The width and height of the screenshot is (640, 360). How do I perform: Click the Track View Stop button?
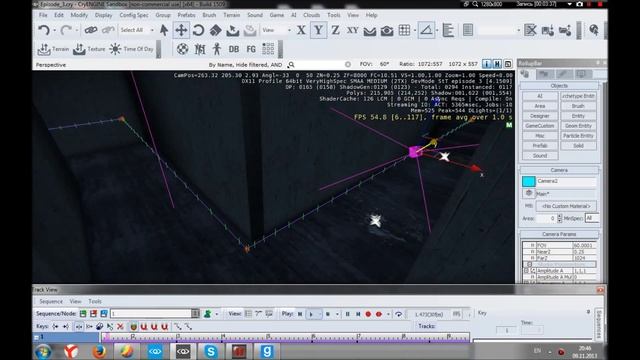tap(328, 314)
